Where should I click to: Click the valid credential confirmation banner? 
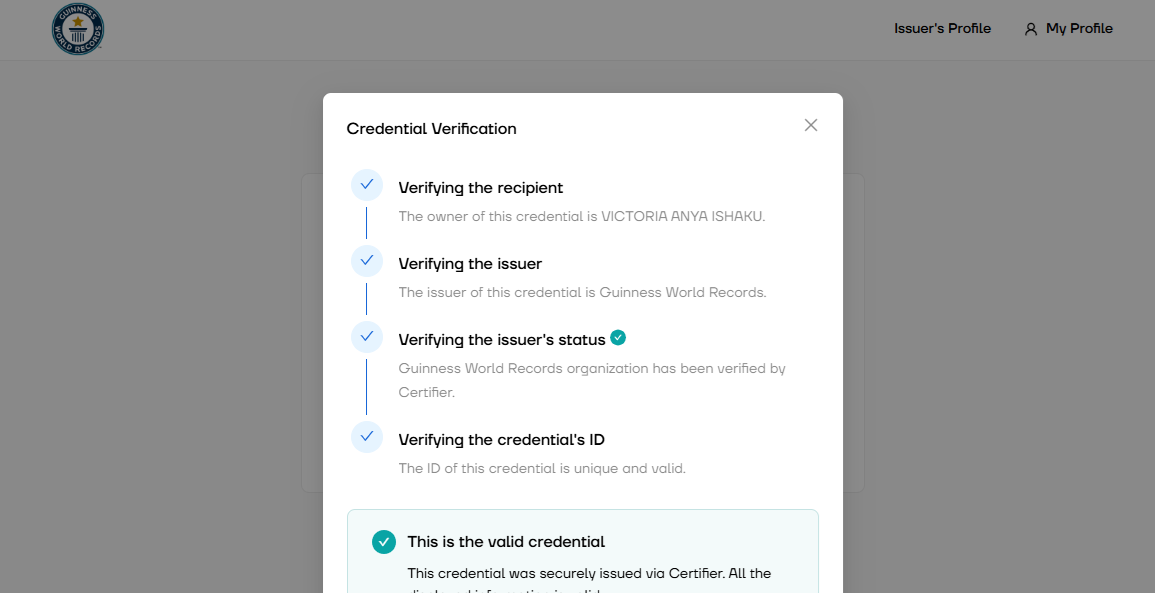click(583, 550)
